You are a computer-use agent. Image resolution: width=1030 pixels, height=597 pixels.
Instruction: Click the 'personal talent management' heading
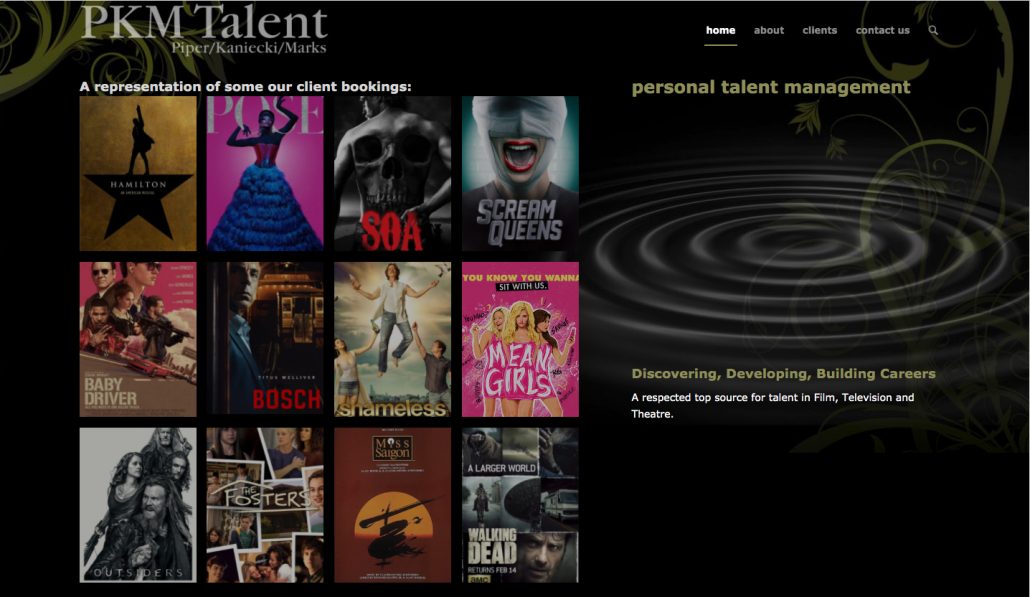(x=771, y=87)
